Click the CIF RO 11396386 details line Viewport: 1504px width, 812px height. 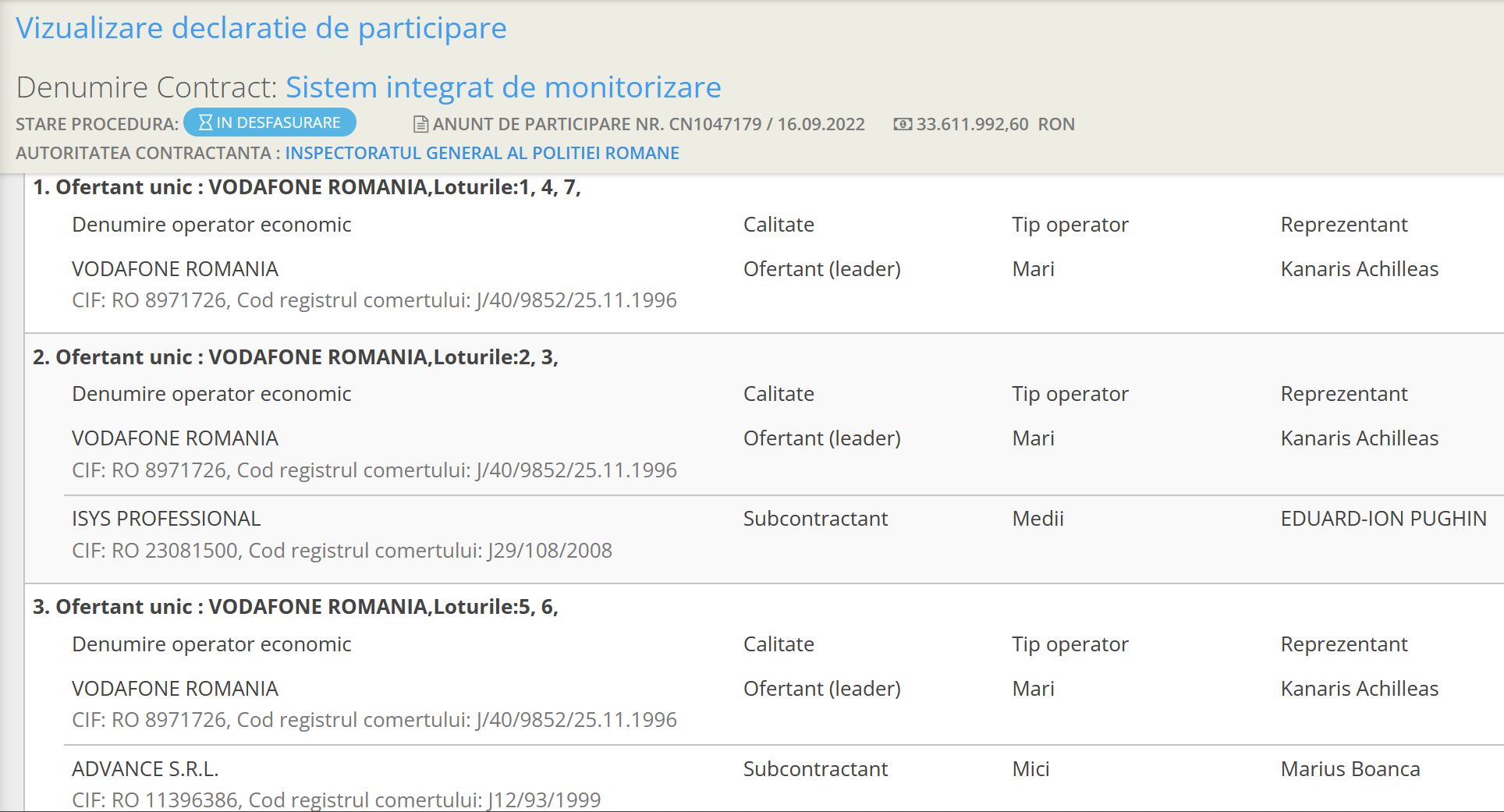(336, 800)
